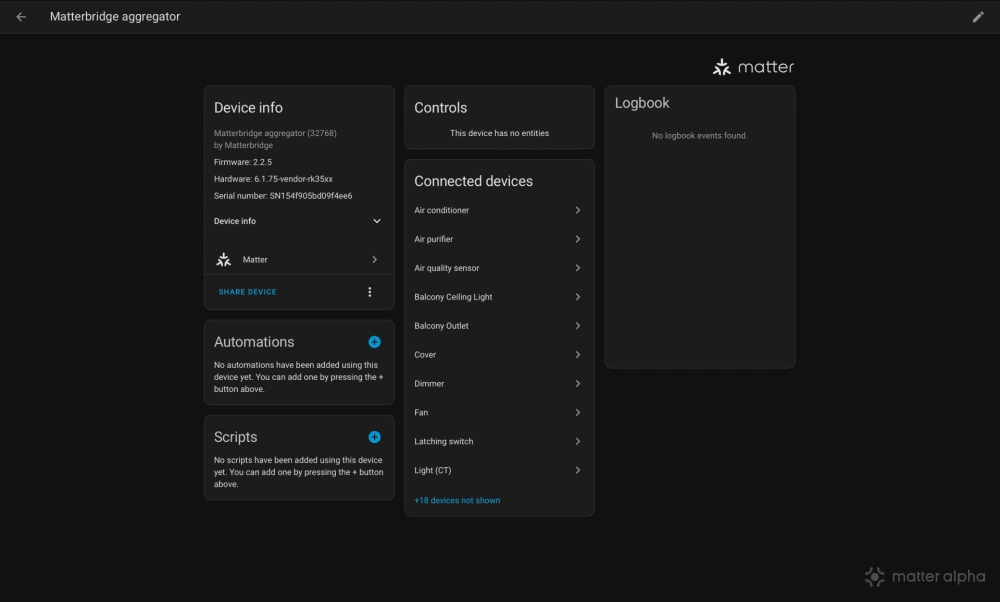Click the pencil edit icon

pyautogui.click(x=978, y=17)
